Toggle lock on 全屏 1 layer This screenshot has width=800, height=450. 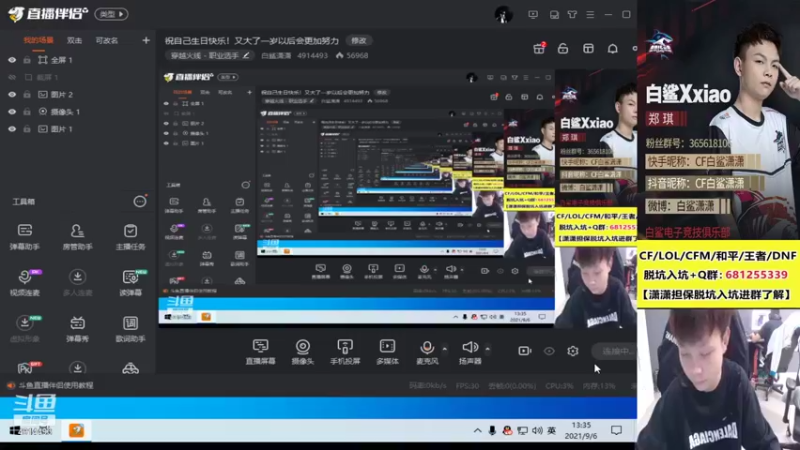coord(27,60)
